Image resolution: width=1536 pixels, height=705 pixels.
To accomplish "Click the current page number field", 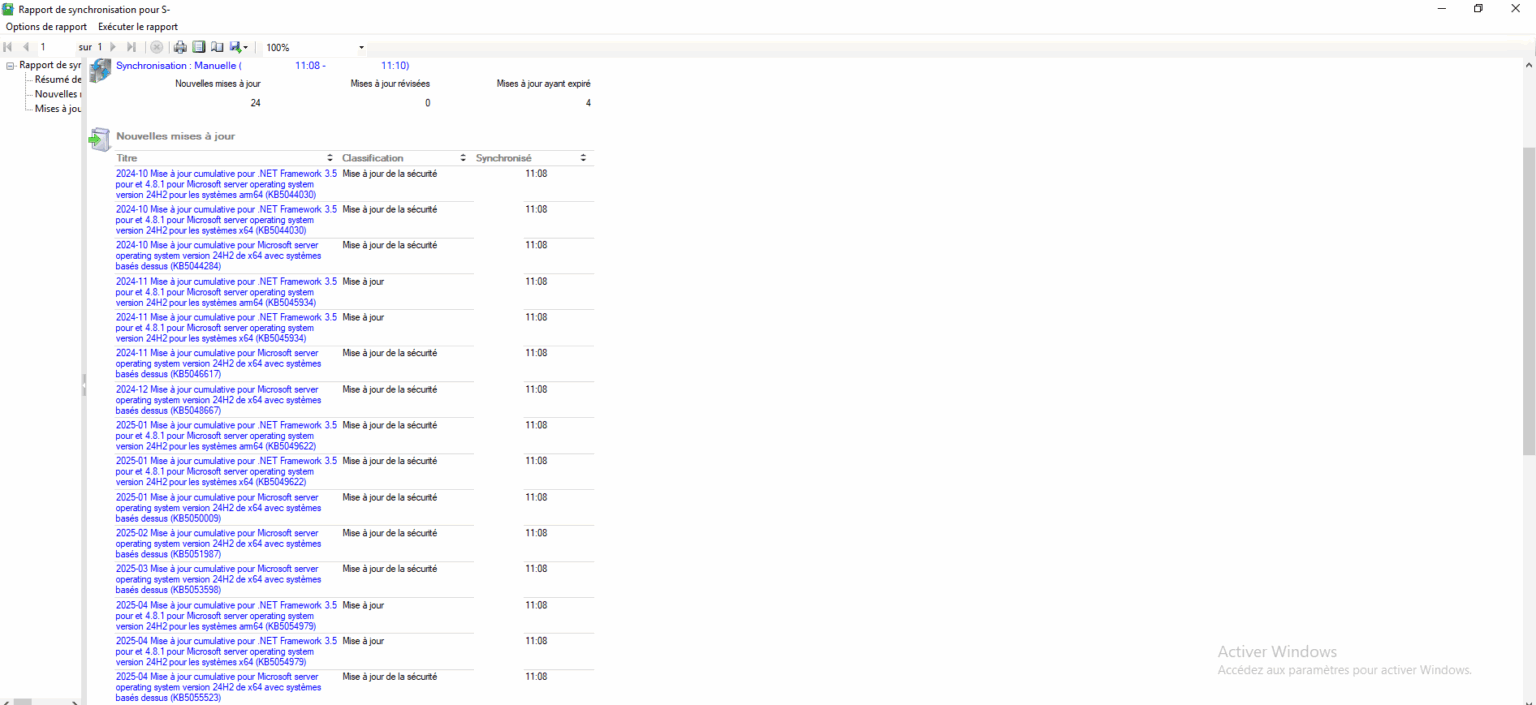I will click(55, 47).
